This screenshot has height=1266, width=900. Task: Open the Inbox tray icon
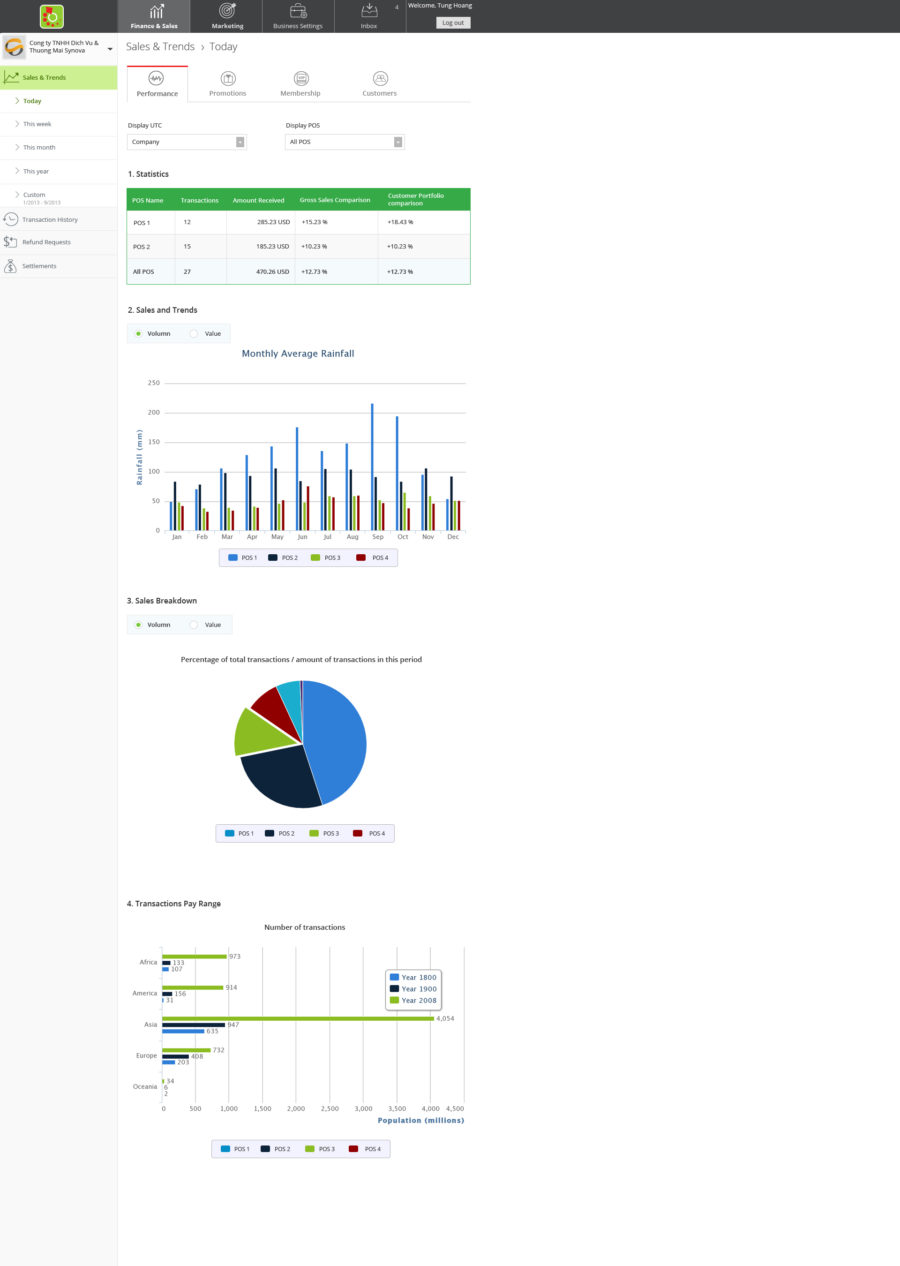(x=369, y=11)
